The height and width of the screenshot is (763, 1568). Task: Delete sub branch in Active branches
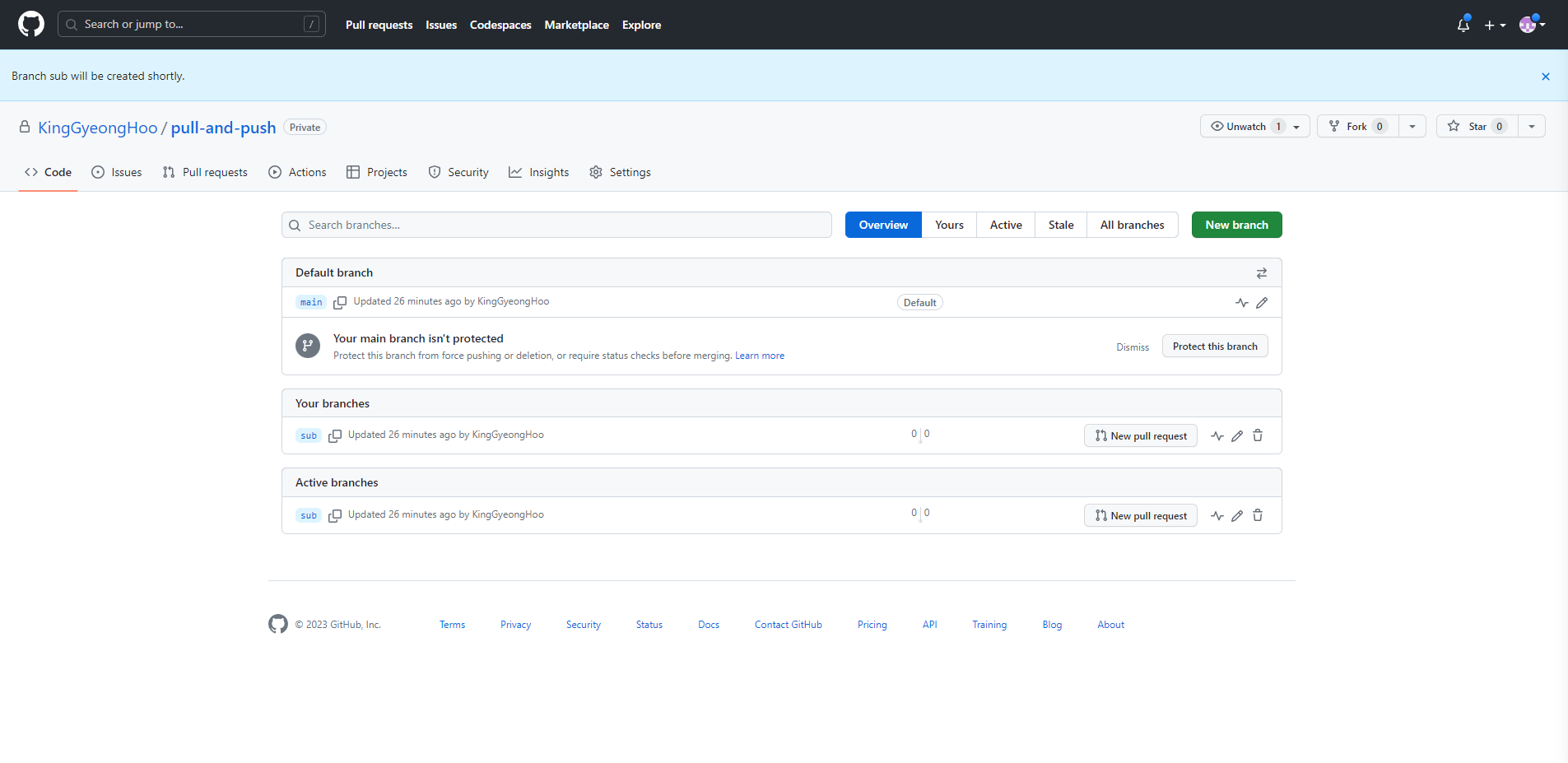click(x=1258, y=515)
